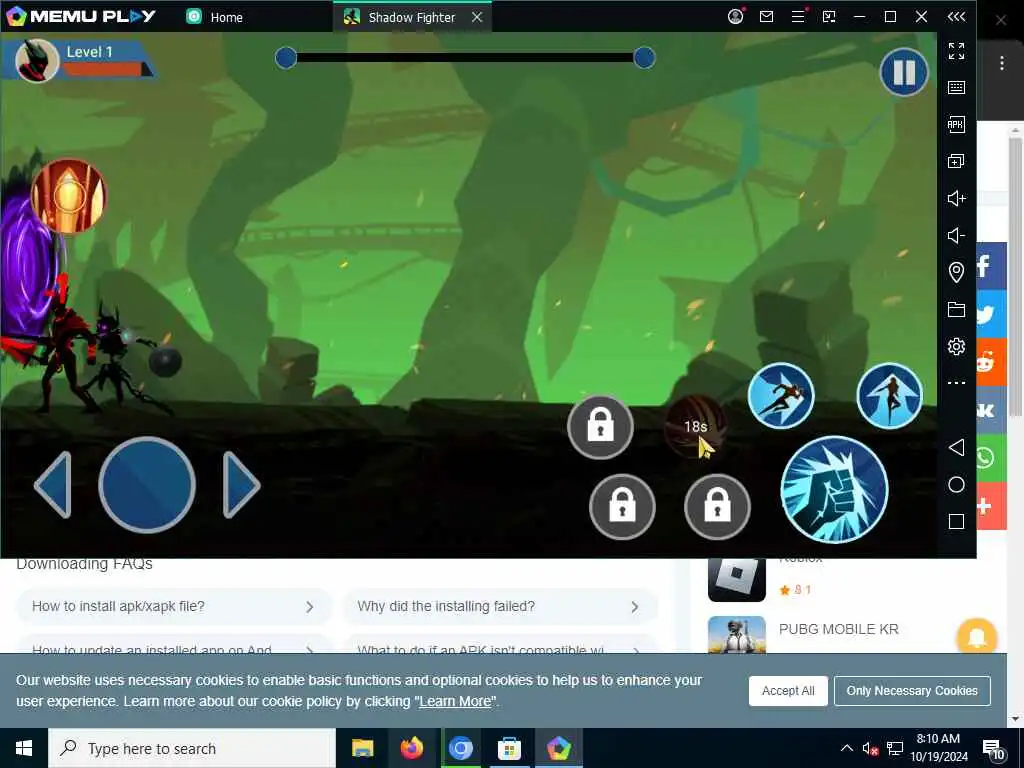Show hidden system tray icons
Screen dimensions: 1024x768
[846, 748]
